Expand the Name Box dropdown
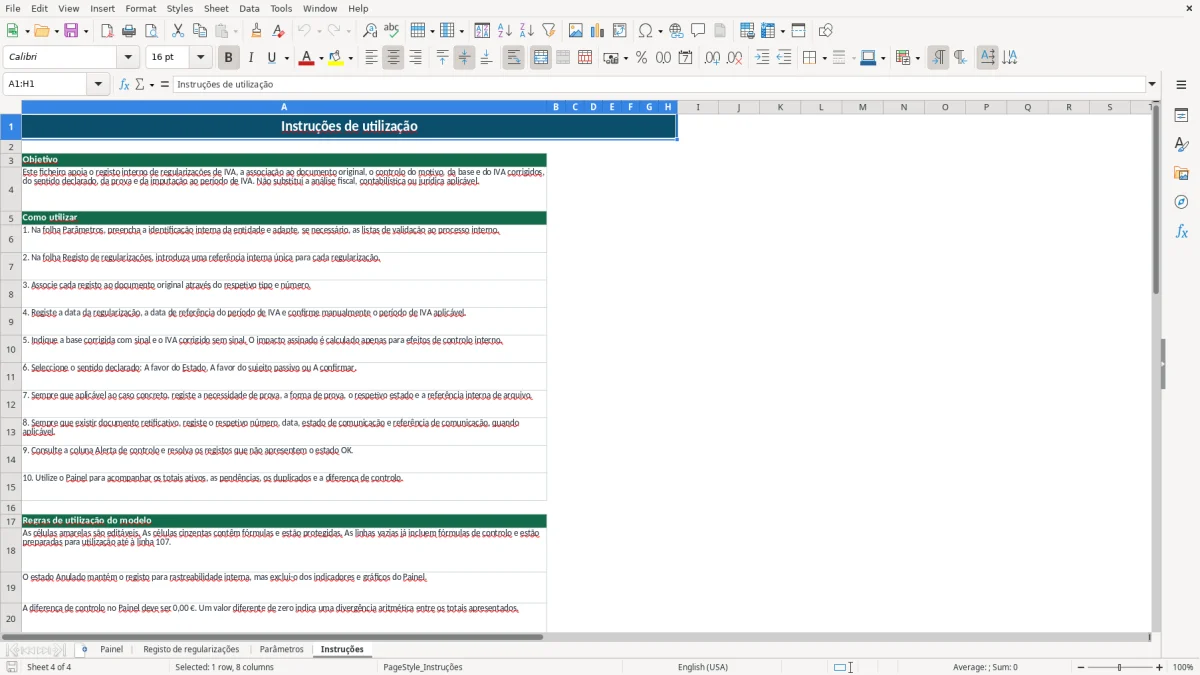1200x675 pixels. click(x=99, y=85)
